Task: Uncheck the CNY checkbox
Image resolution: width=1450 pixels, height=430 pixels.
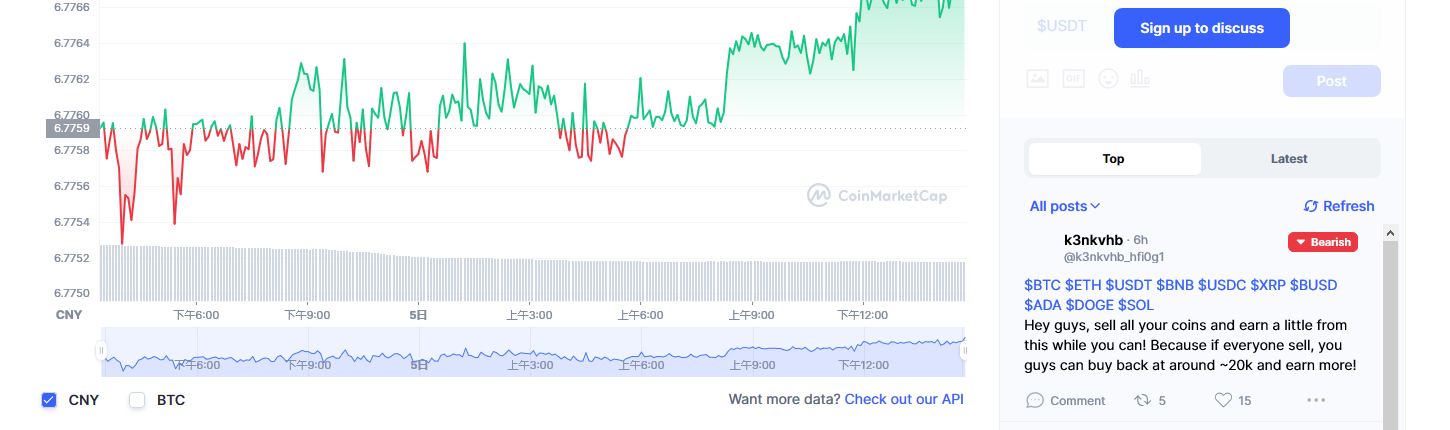Action: (x=49, y=400)
